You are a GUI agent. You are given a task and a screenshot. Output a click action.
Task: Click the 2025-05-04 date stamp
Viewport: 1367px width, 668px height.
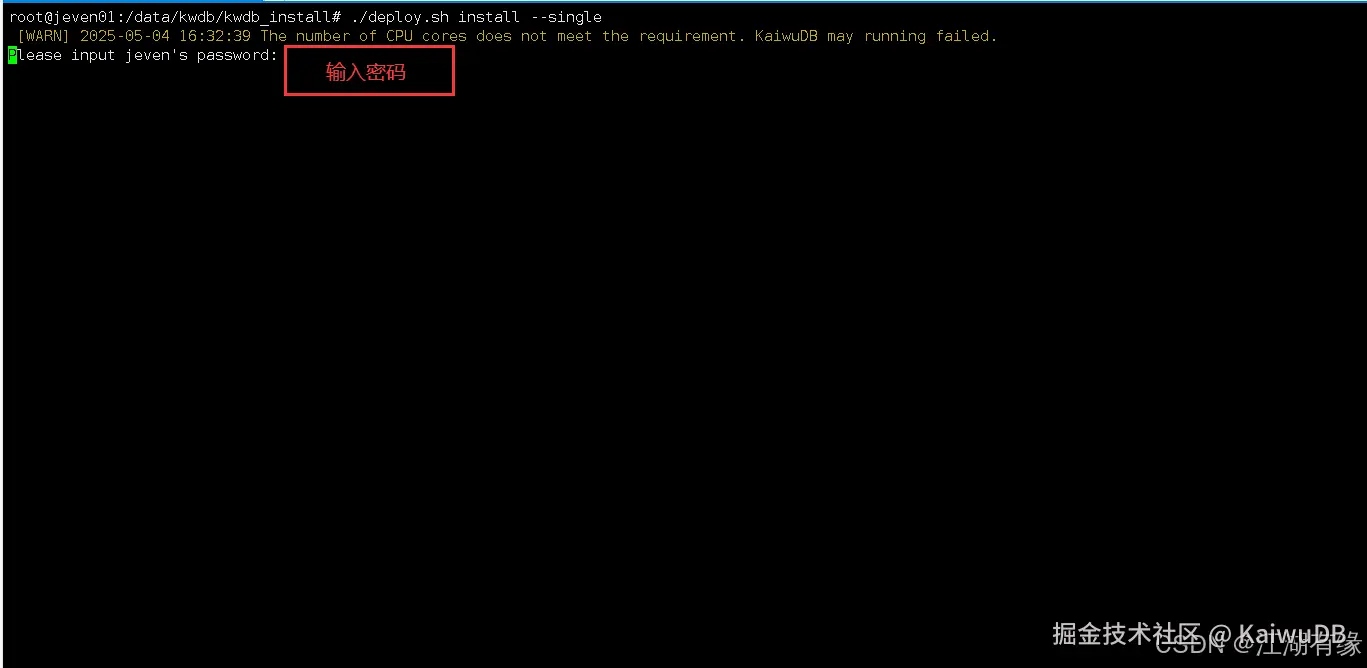point(124,36)
